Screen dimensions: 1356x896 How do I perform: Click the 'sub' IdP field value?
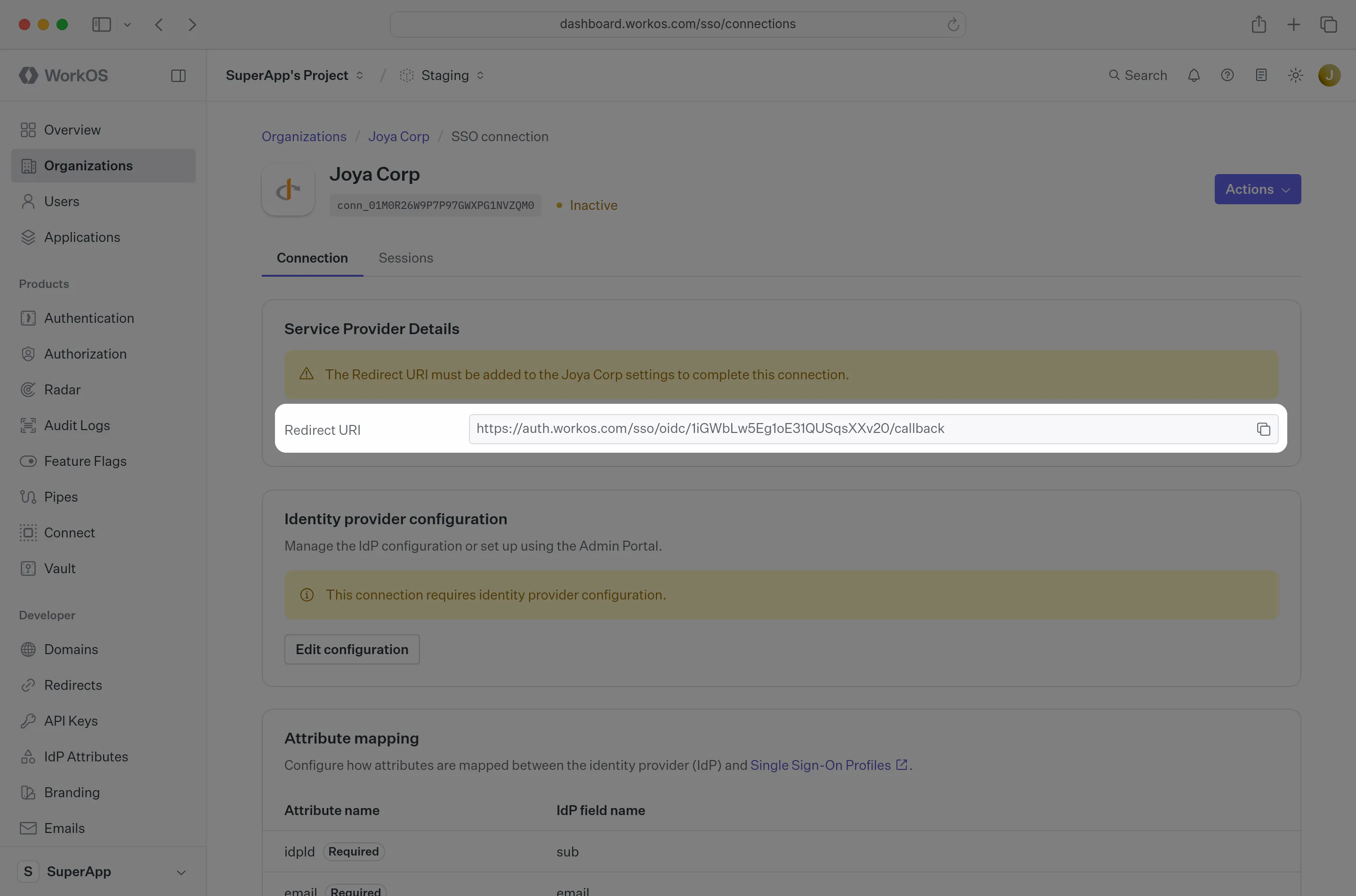tap(567, 852)
